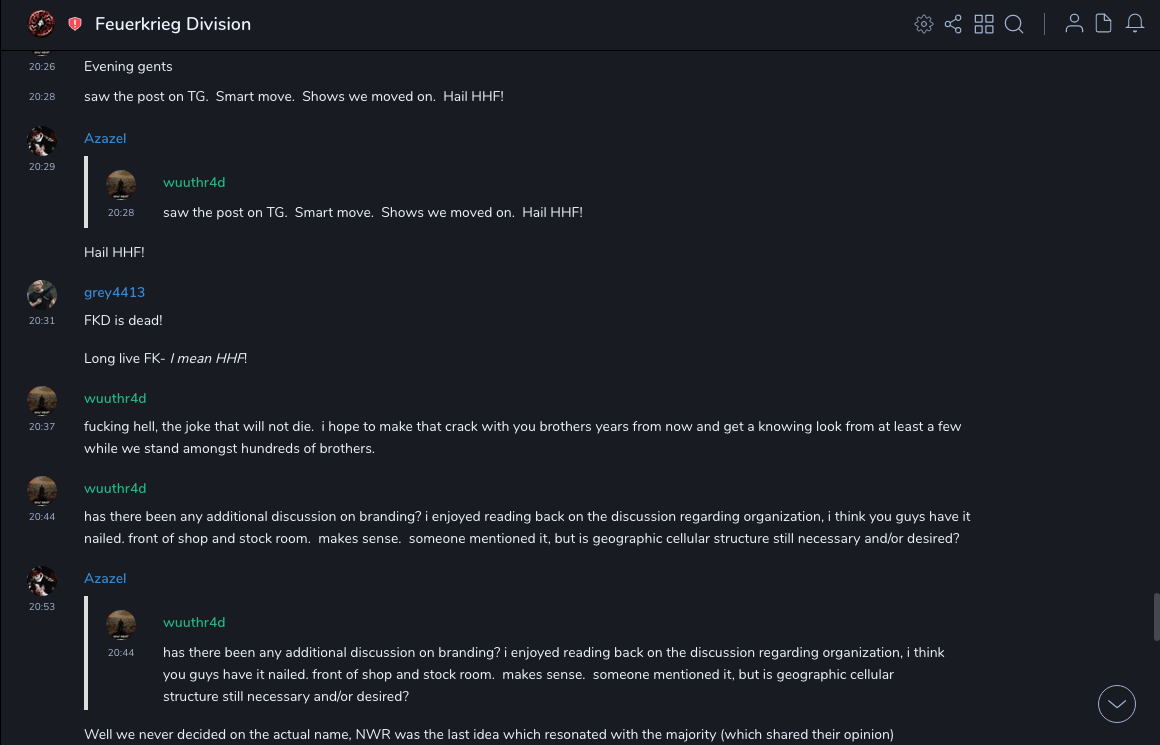Click the quoted message stamped 20:28
The width and height of the screenshot is (1160, 745).
click(372, 212)
